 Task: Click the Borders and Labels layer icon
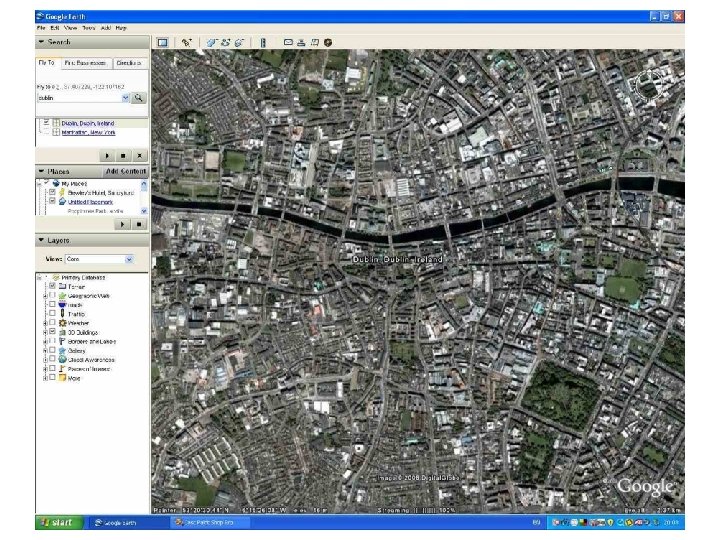[x=62, y=341]
